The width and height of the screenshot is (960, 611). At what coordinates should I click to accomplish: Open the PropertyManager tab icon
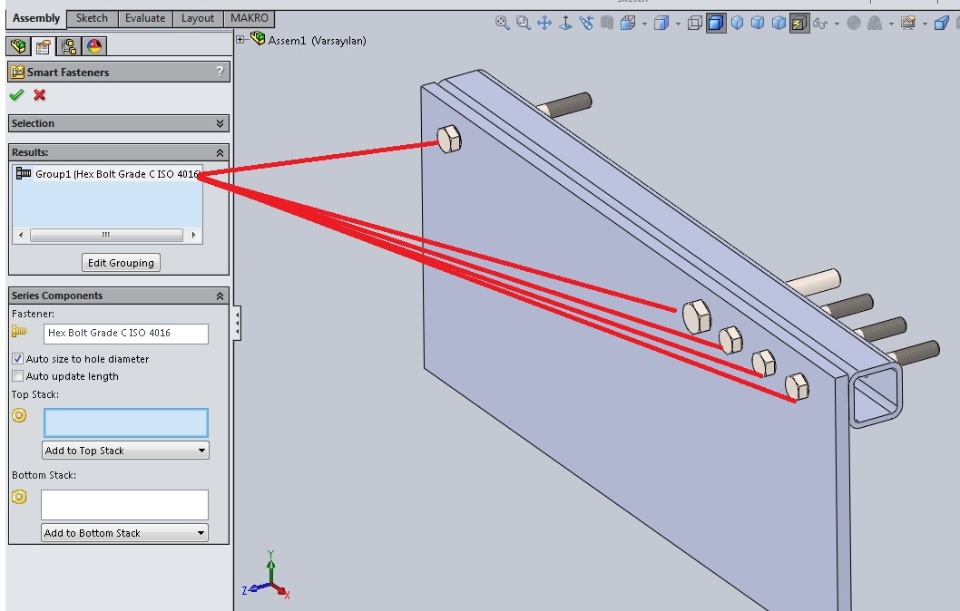click(43, 46)
